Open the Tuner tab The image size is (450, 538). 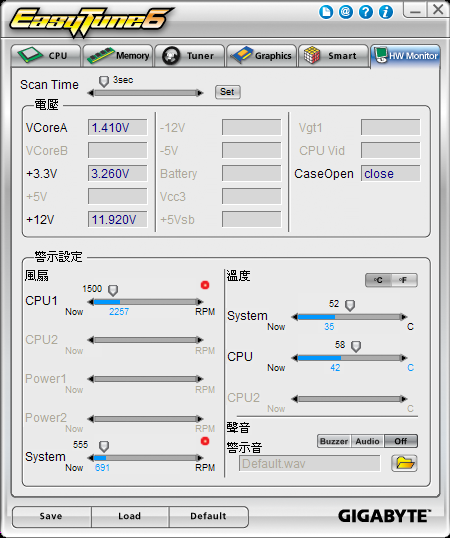190,56
